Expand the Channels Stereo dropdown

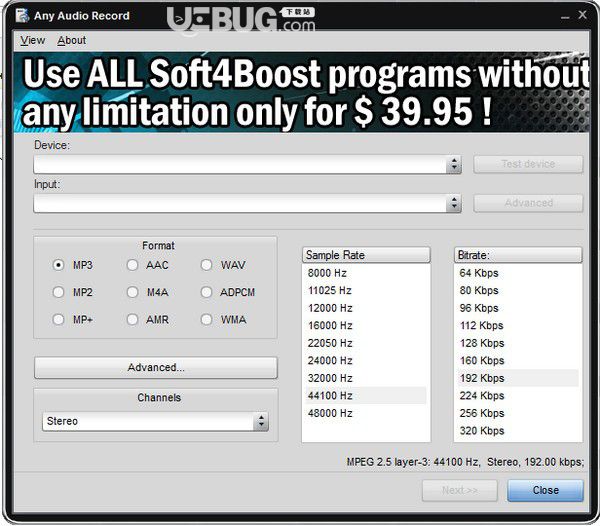pyautogui.click(x=155, y=421)
